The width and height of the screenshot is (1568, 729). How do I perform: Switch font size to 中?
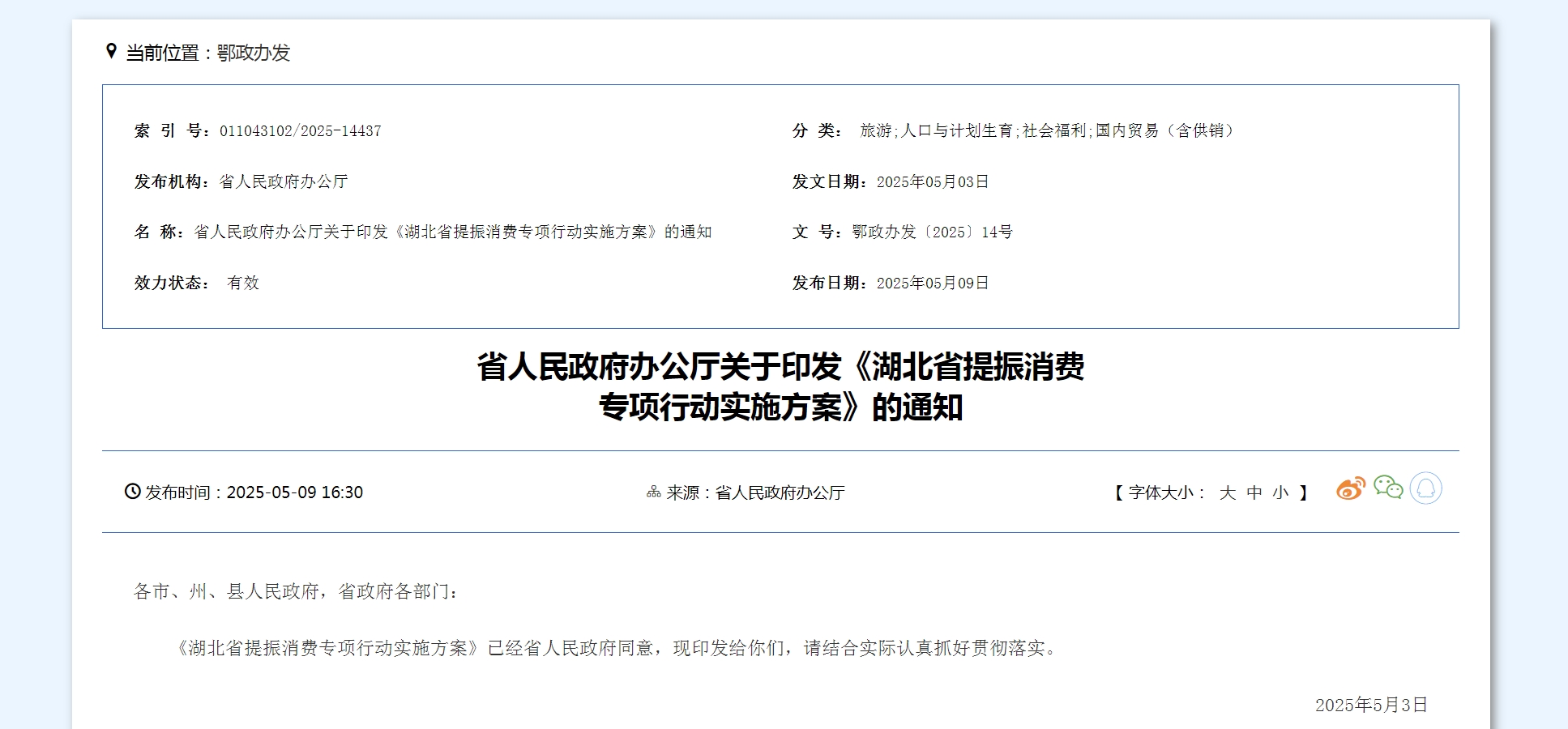click(1254, 493)
